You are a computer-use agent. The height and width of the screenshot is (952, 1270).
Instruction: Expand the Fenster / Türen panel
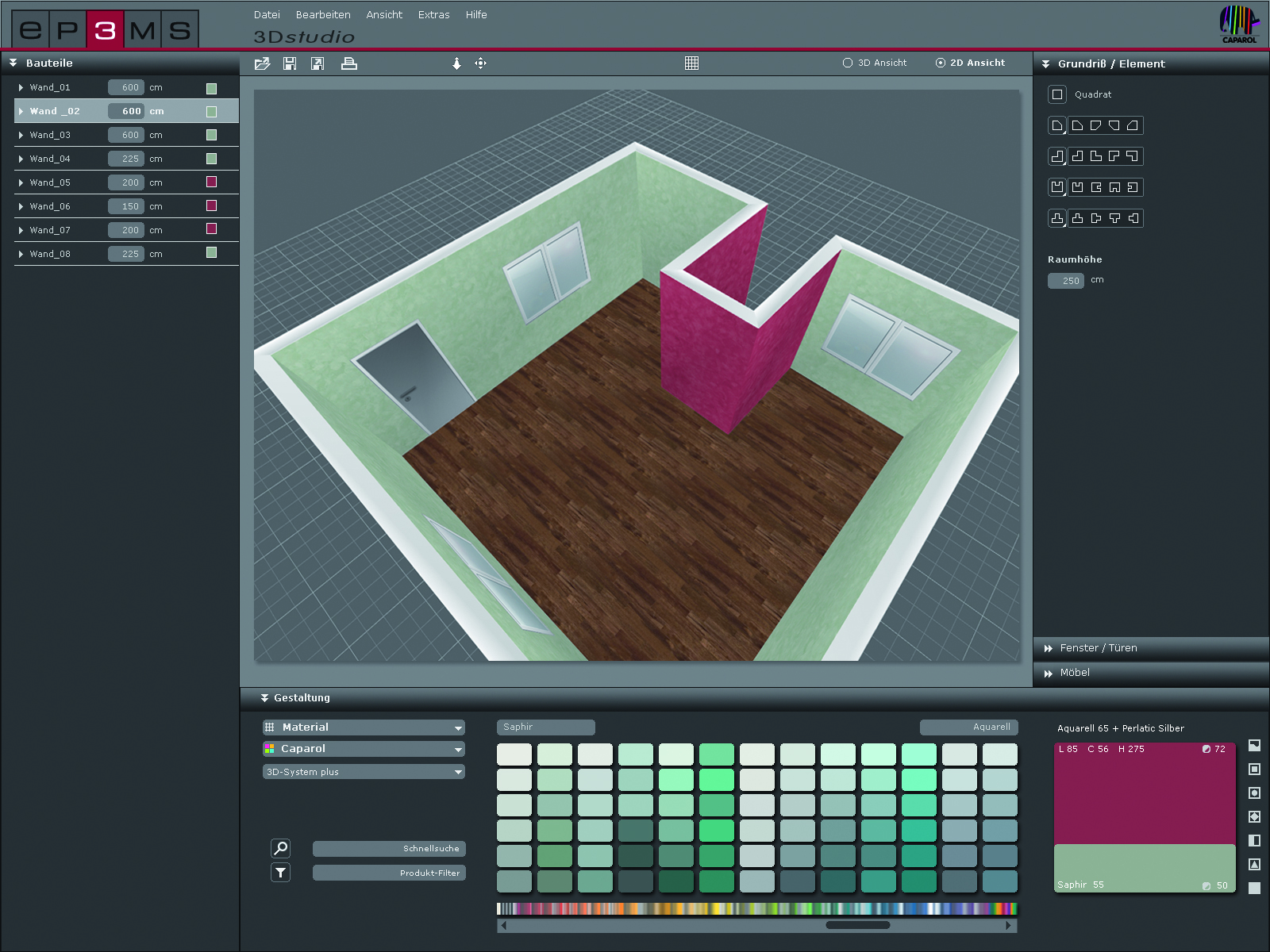[x=1099, y=648]
